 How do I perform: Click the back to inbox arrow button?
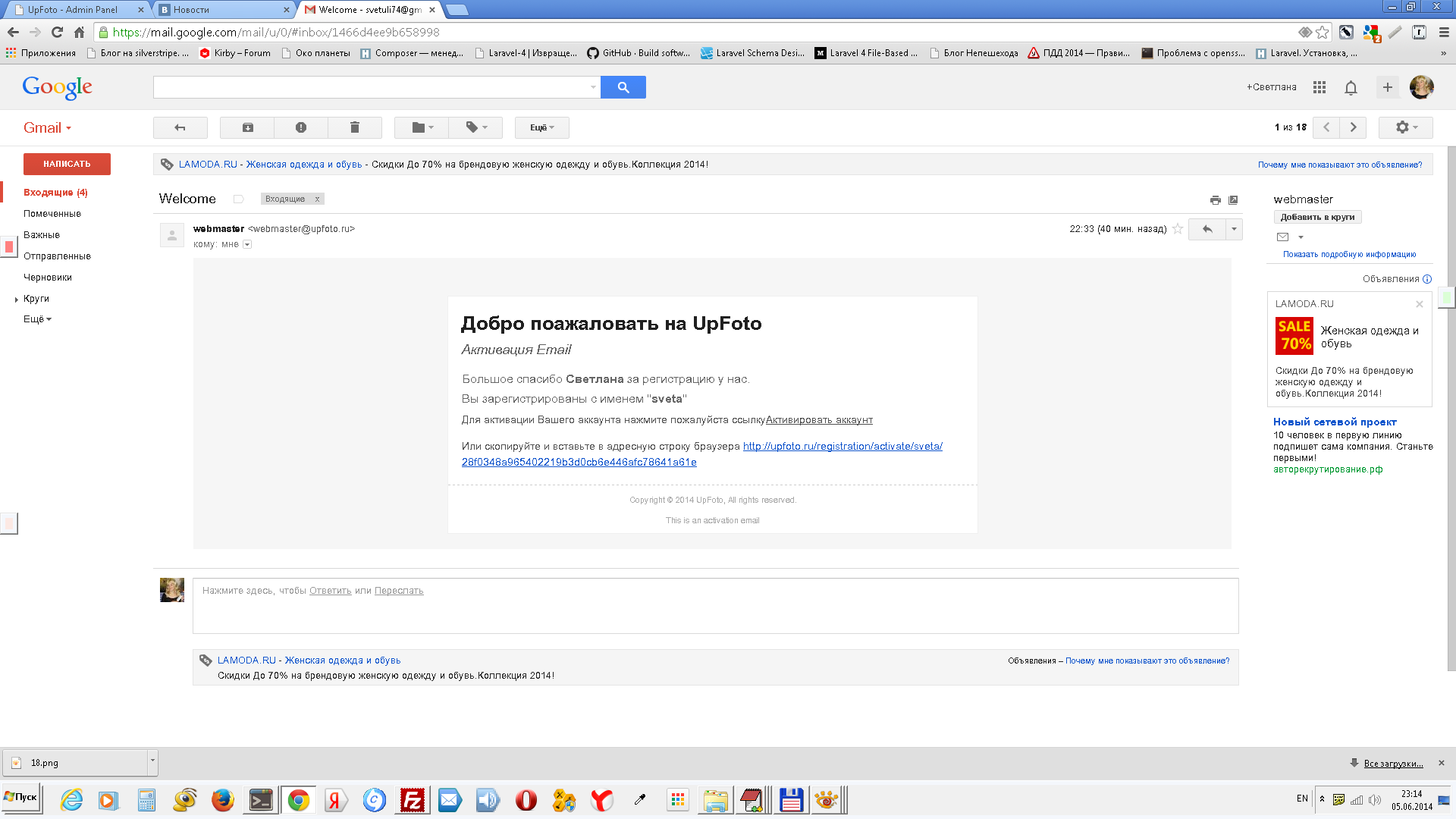(x=180, y=127)
